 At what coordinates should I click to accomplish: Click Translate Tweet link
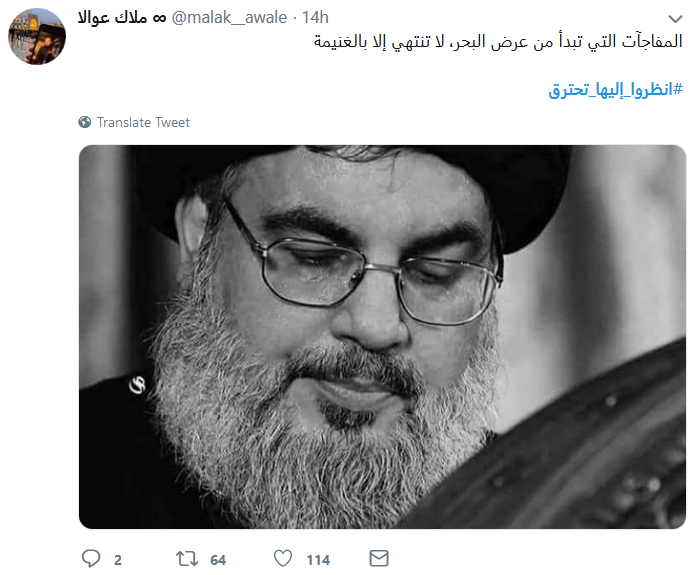coord(143,122)
